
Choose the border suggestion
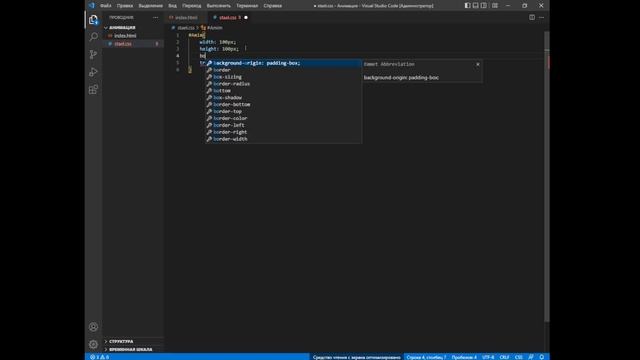pos(283,70)
